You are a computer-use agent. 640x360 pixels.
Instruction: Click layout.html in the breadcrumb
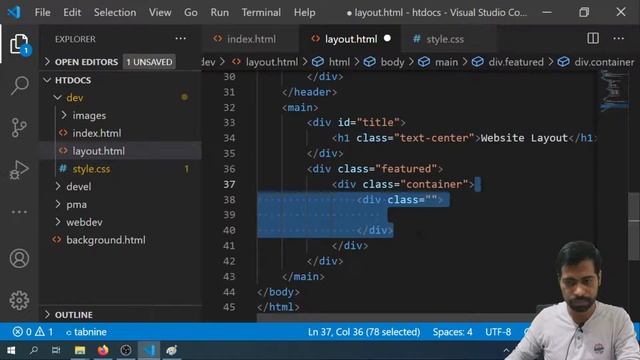point(271,62)
